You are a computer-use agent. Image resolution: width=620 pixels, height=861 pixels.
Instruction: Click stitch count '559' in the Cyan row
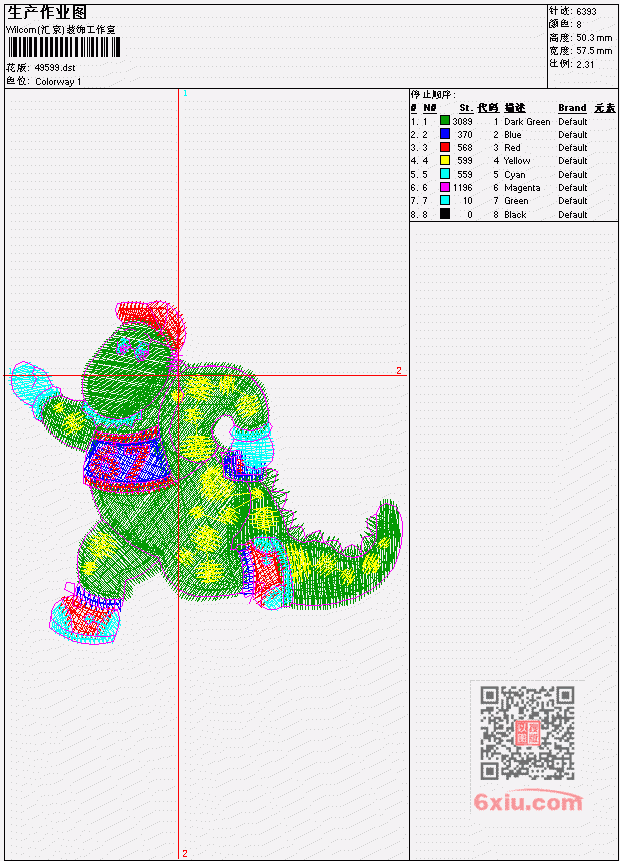[x=465, y=175]
